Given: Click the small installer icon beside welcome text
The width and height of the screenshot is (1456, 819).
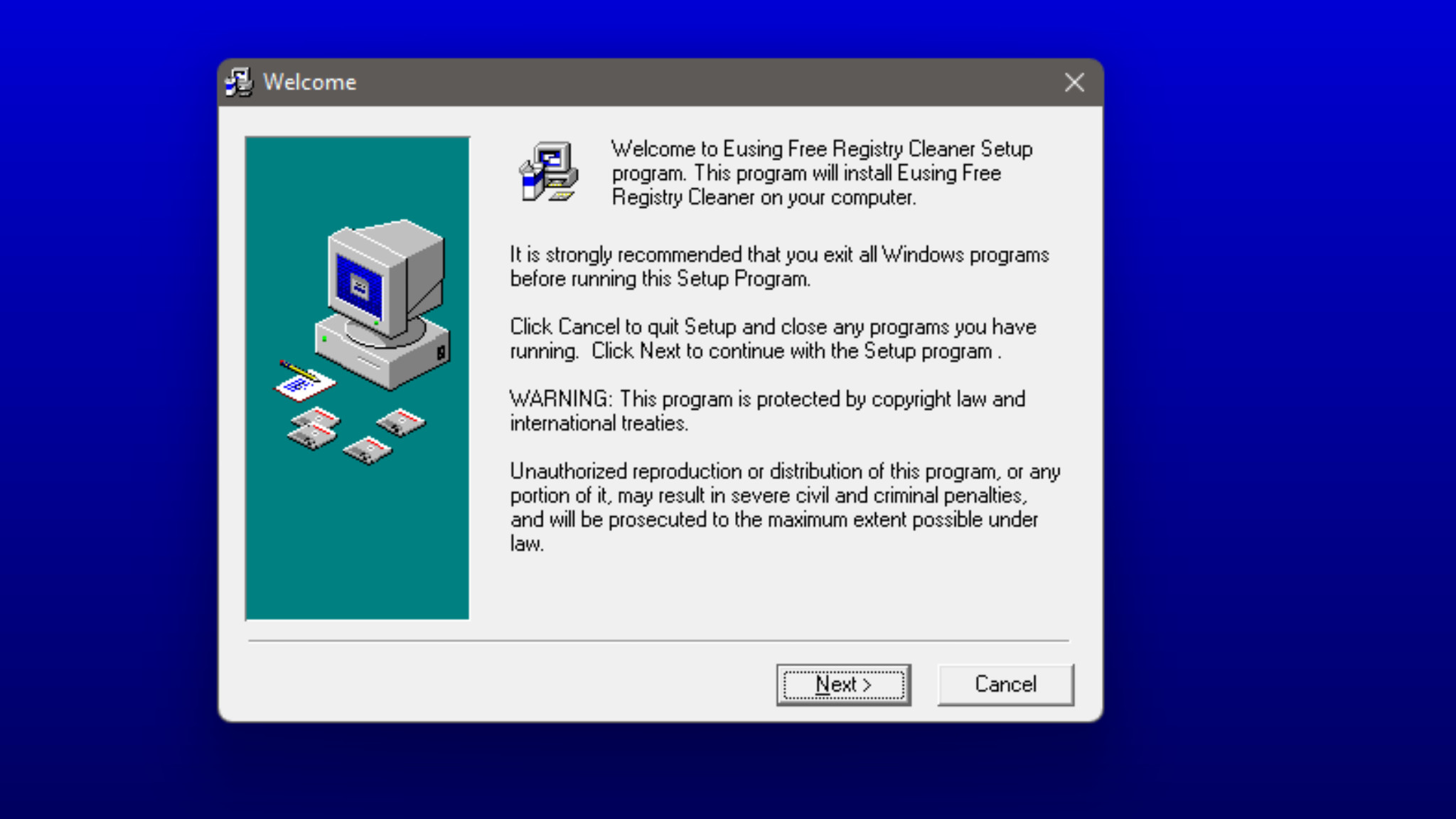Looking at the screenshot, I should coord(548,172).
